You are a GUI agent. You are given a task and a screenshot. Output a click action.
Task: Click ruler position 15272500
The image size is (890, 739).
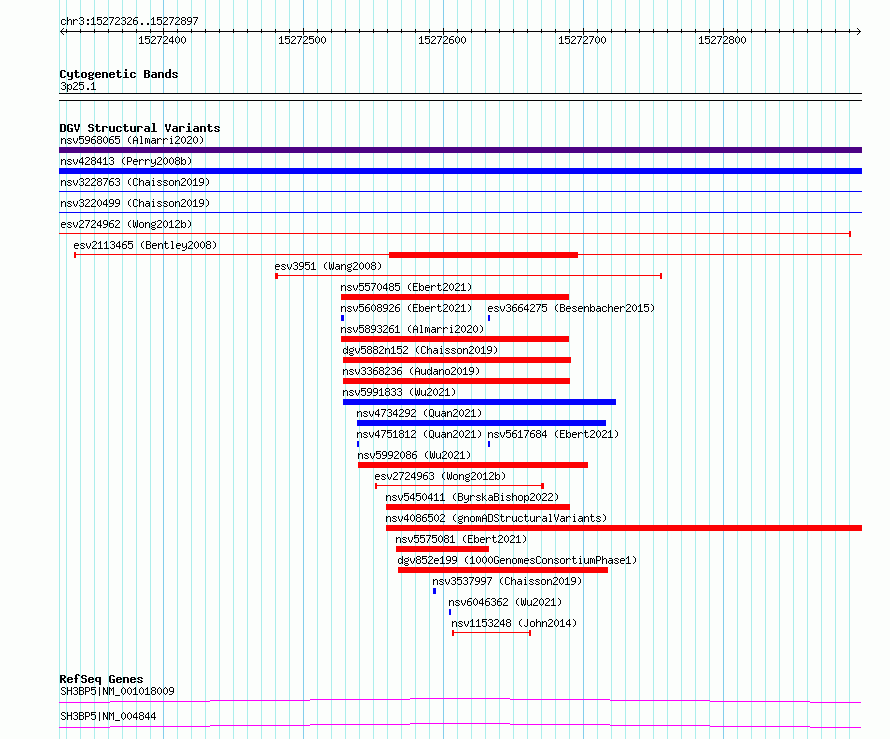coord(303,40)
